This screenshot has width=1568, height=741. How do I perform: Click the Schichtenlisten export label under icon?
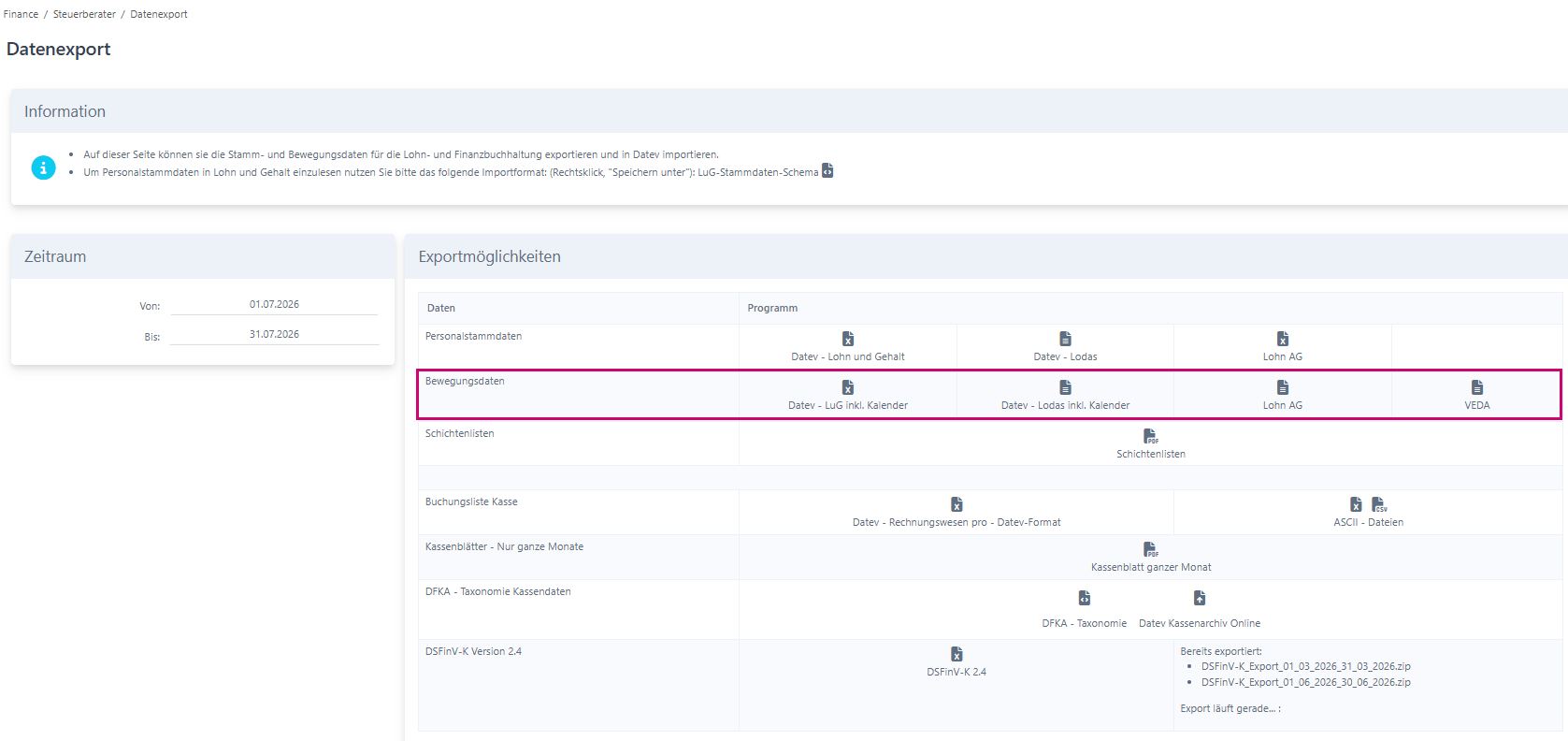point(1151,454)
